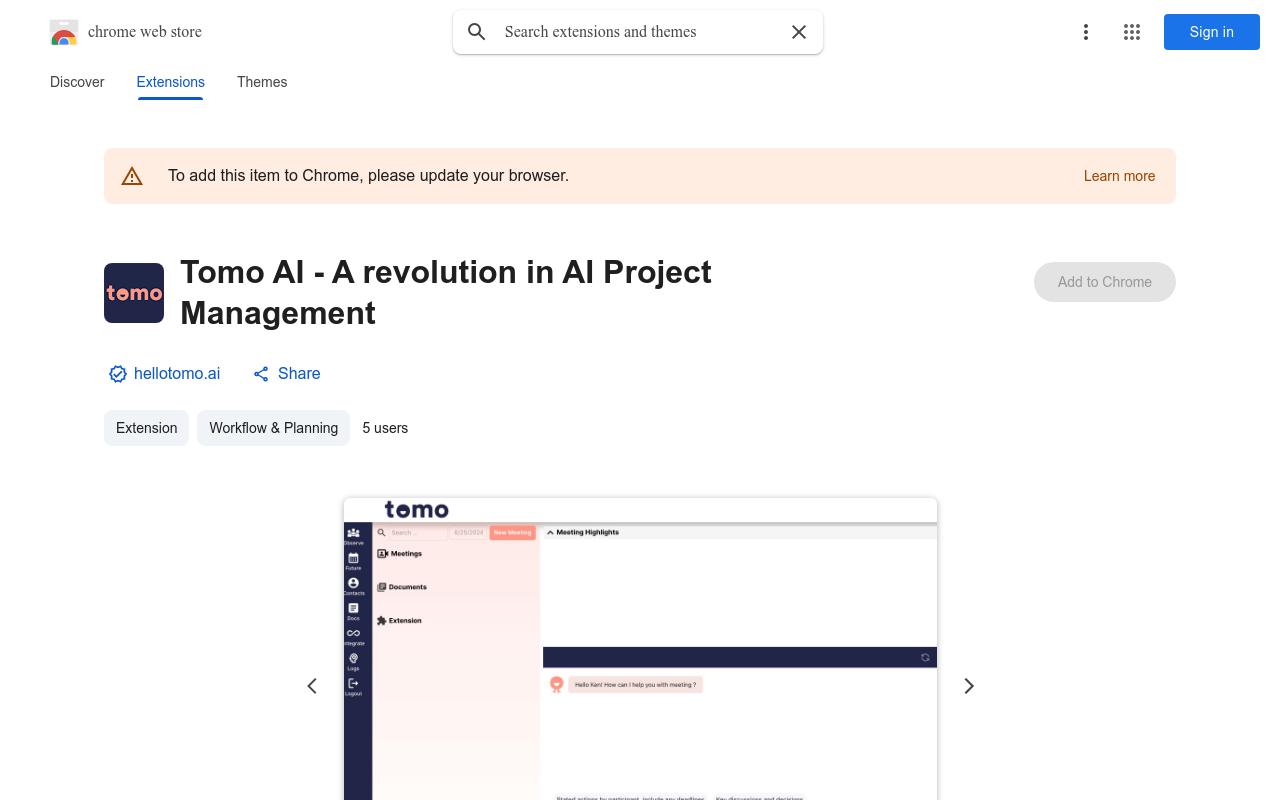This screenshot has height=800, width=1280.
Task: Click the Share icon
Action: tap(261, 374)
